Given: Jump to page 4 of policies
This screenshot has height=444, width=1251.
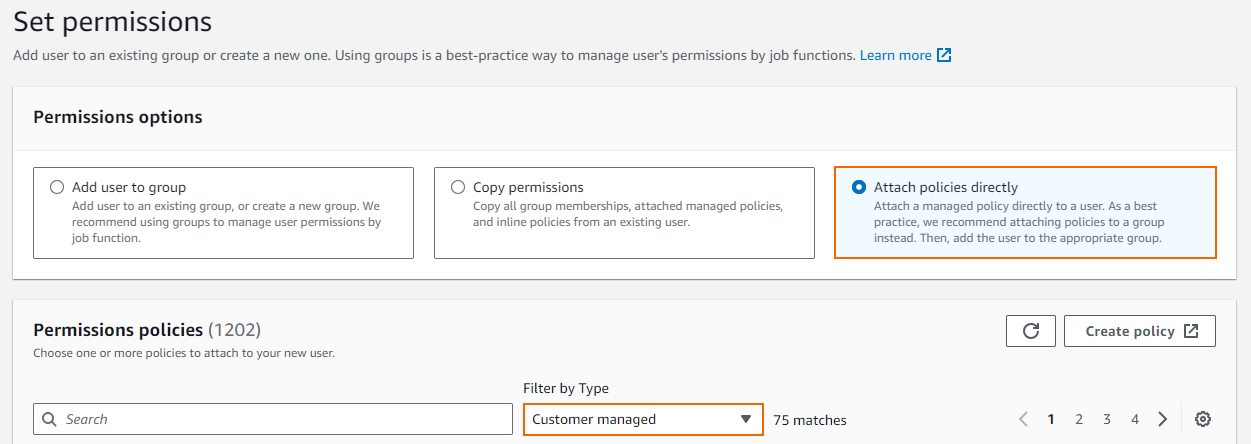Looking at the screenshot, I should [1135, 419].
